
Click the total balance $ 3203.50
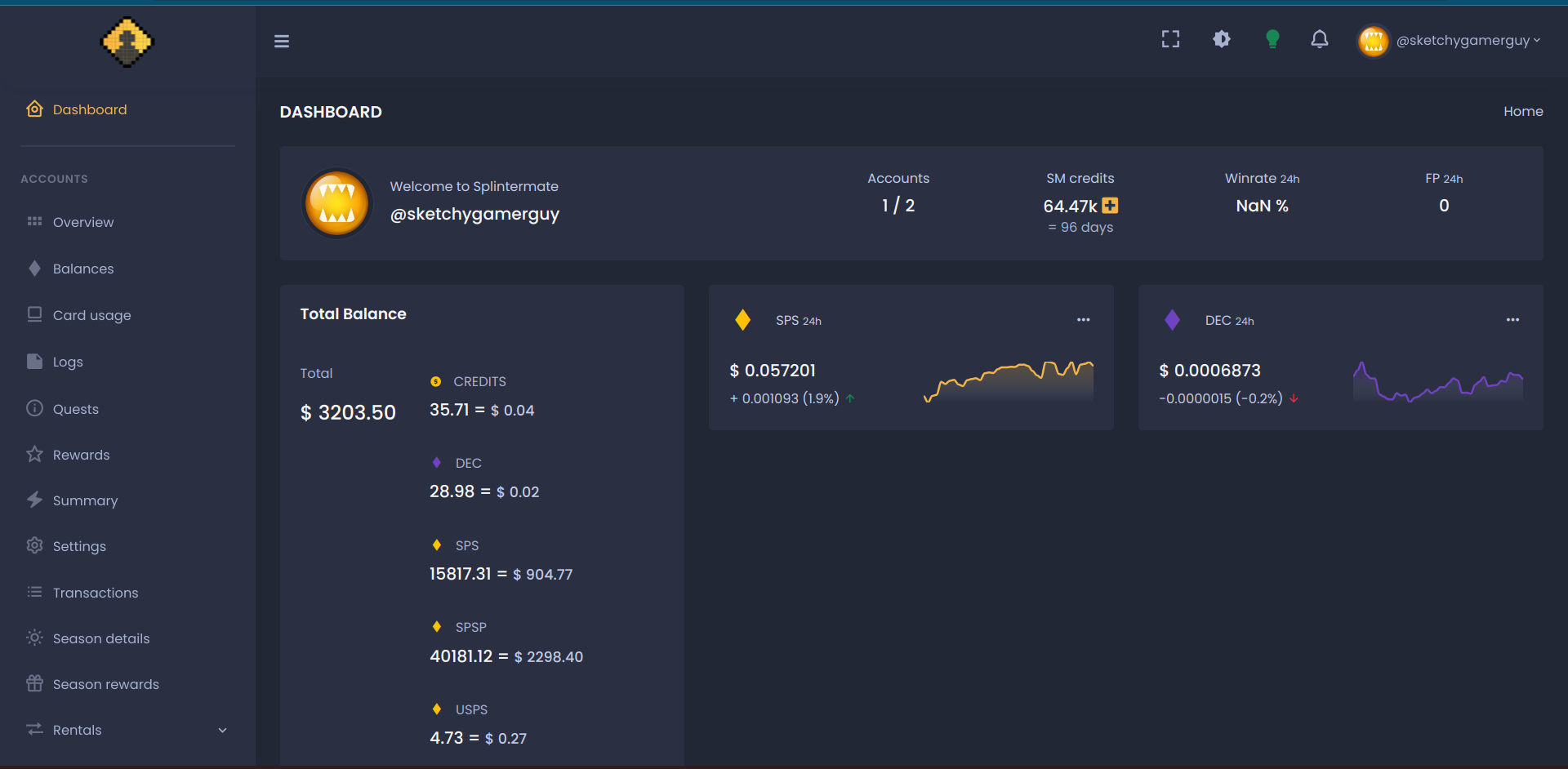(x=348, y=412)
